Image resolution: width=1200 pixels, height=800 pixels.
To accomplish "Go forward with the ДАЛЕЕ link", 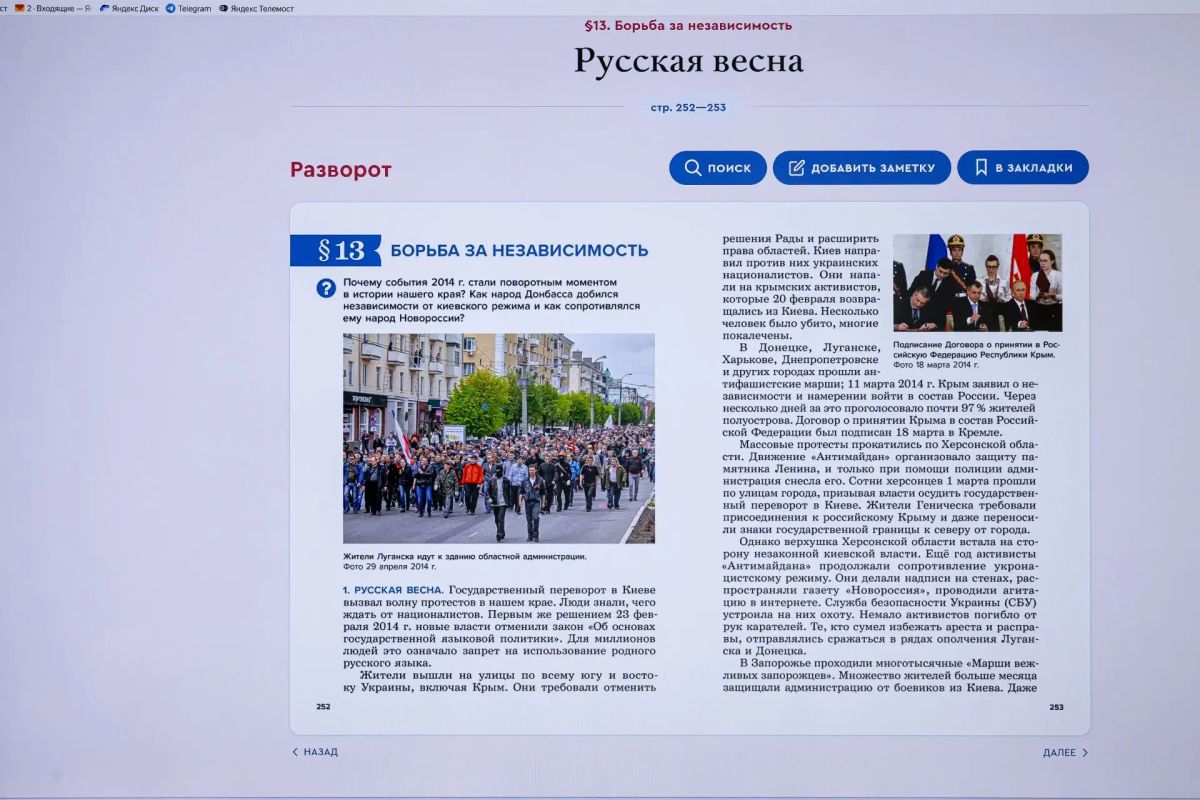I will [1065, 753].
